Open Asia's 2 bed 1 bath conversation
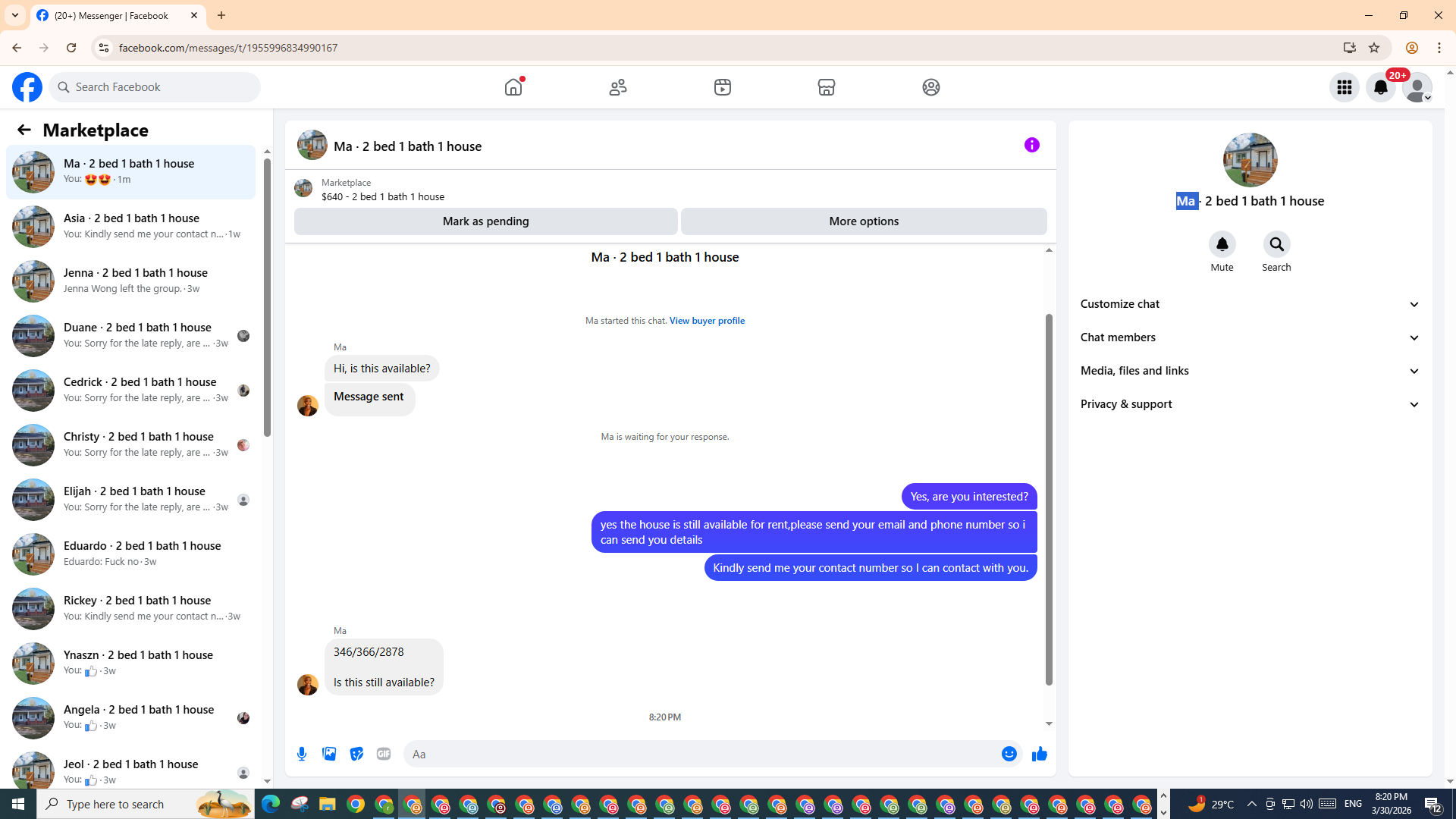 [130, 226]
